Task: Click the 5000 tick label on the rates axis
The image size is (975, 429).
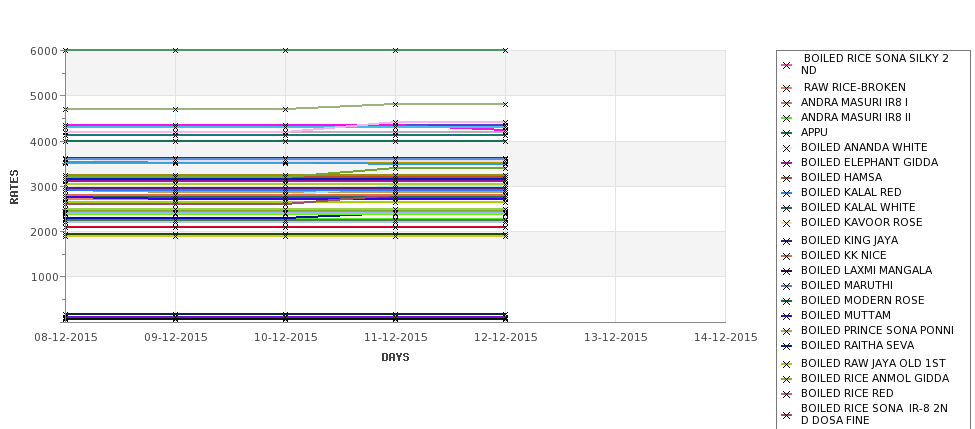Action: [x=44, y=96]
